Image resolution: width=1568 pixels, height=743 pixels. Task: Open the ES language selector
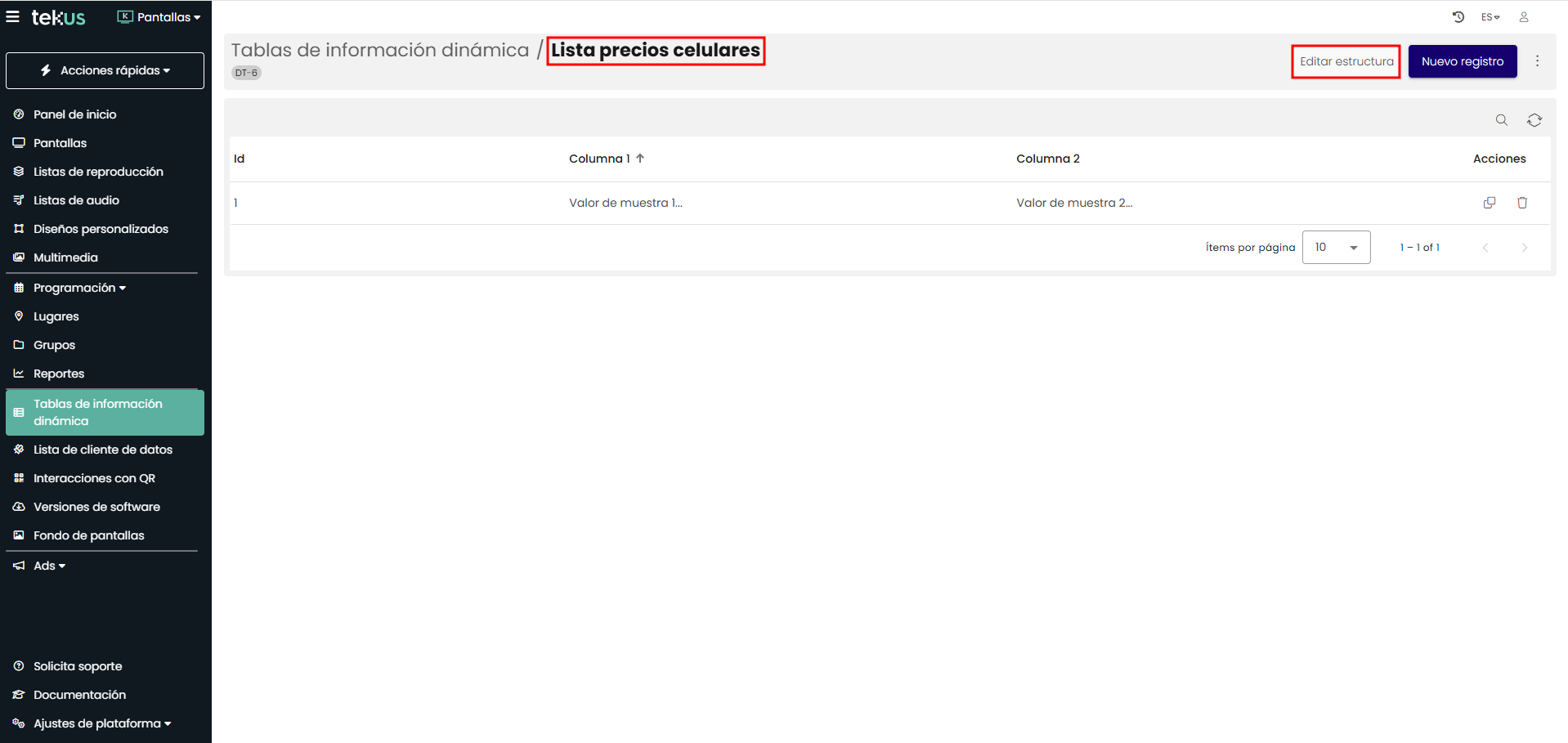point(1490,16)
